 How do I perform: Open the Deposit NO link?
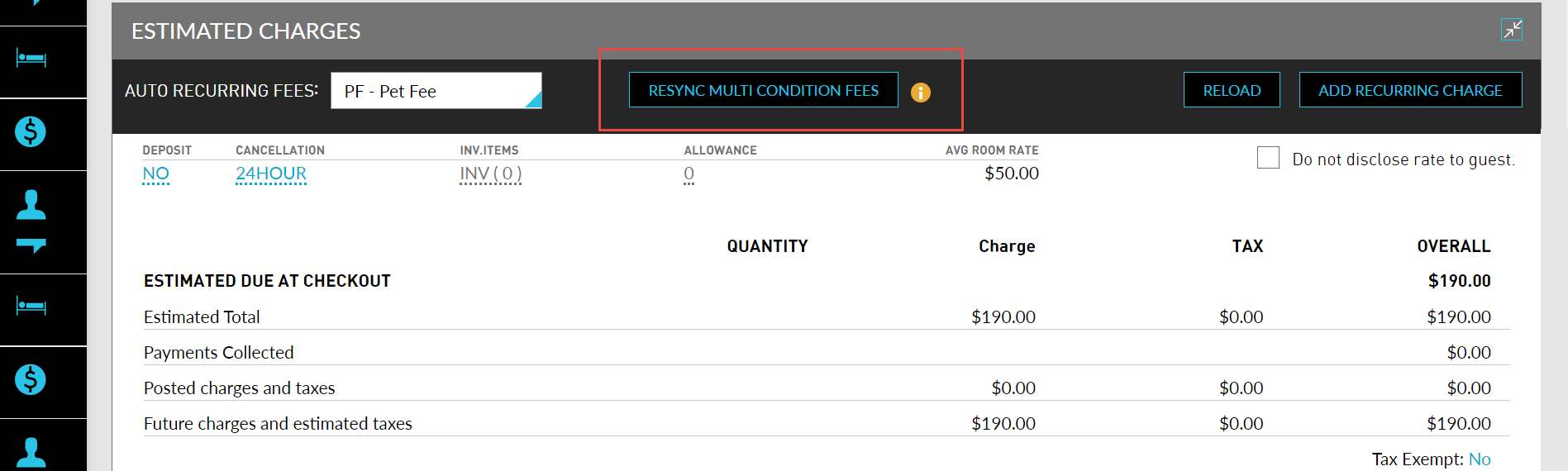[155, 174]
